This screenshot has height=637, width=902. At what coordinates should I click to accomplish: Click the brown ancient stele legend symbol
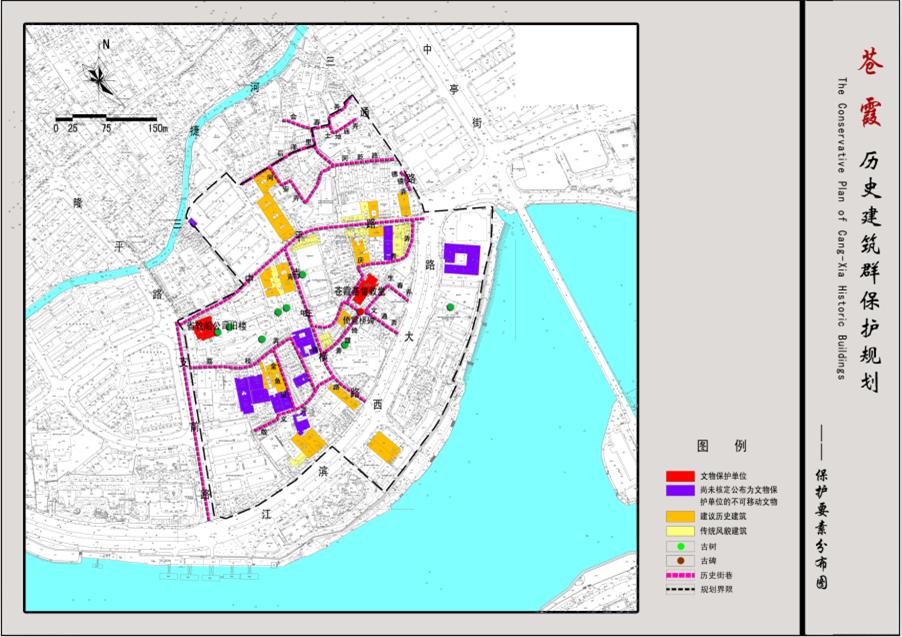682,561
